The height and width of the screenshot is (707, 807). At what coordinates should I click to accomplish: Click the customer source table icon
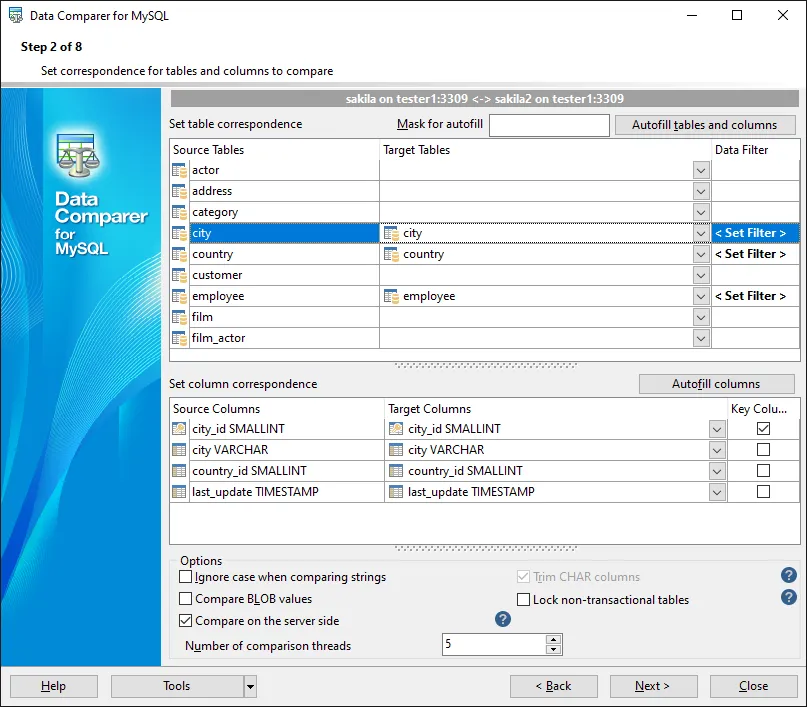click(179, 275)
